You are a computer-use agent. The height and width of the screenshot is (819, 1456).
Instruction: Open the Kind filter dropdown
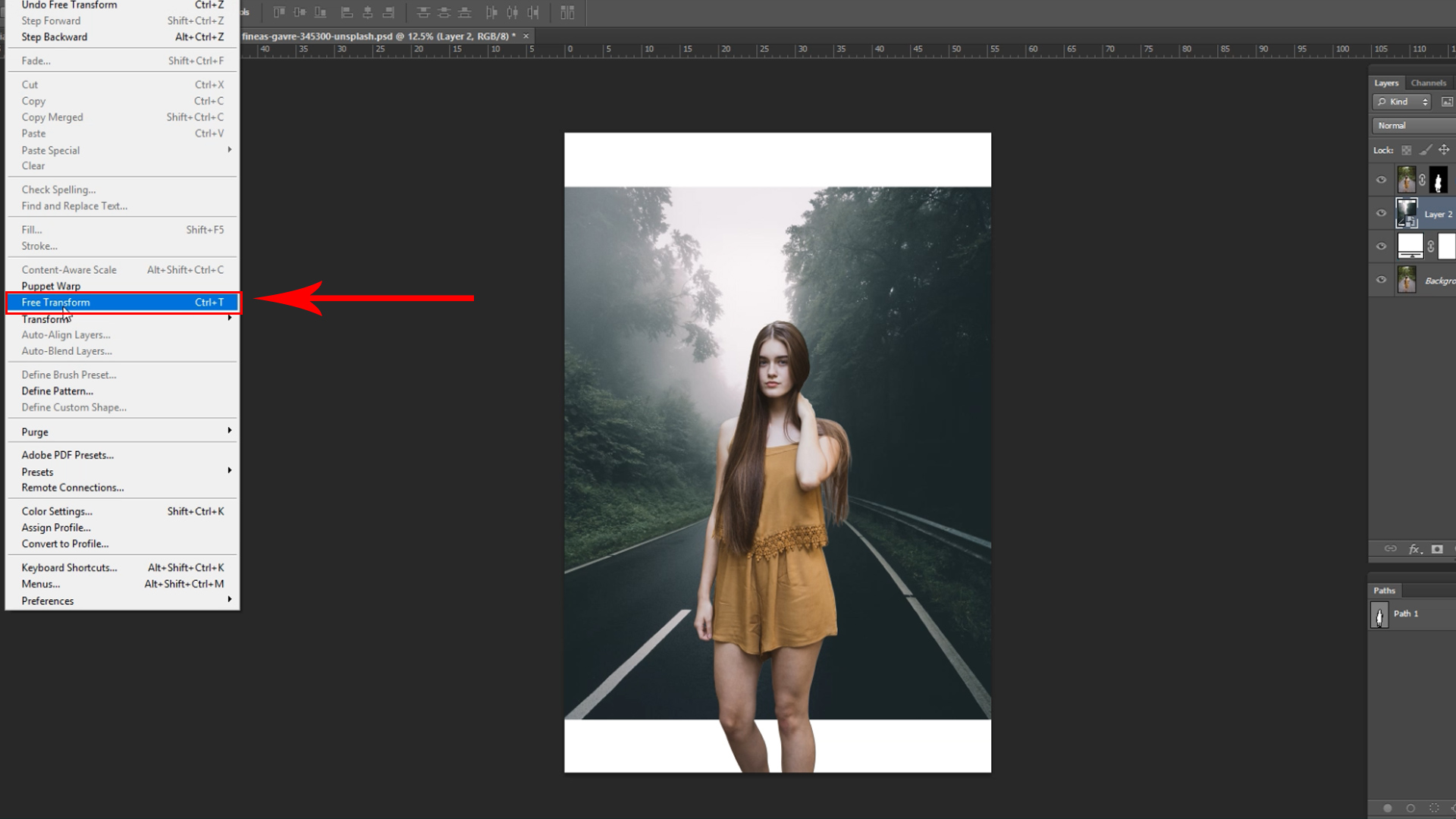[x=1401, y=102]
